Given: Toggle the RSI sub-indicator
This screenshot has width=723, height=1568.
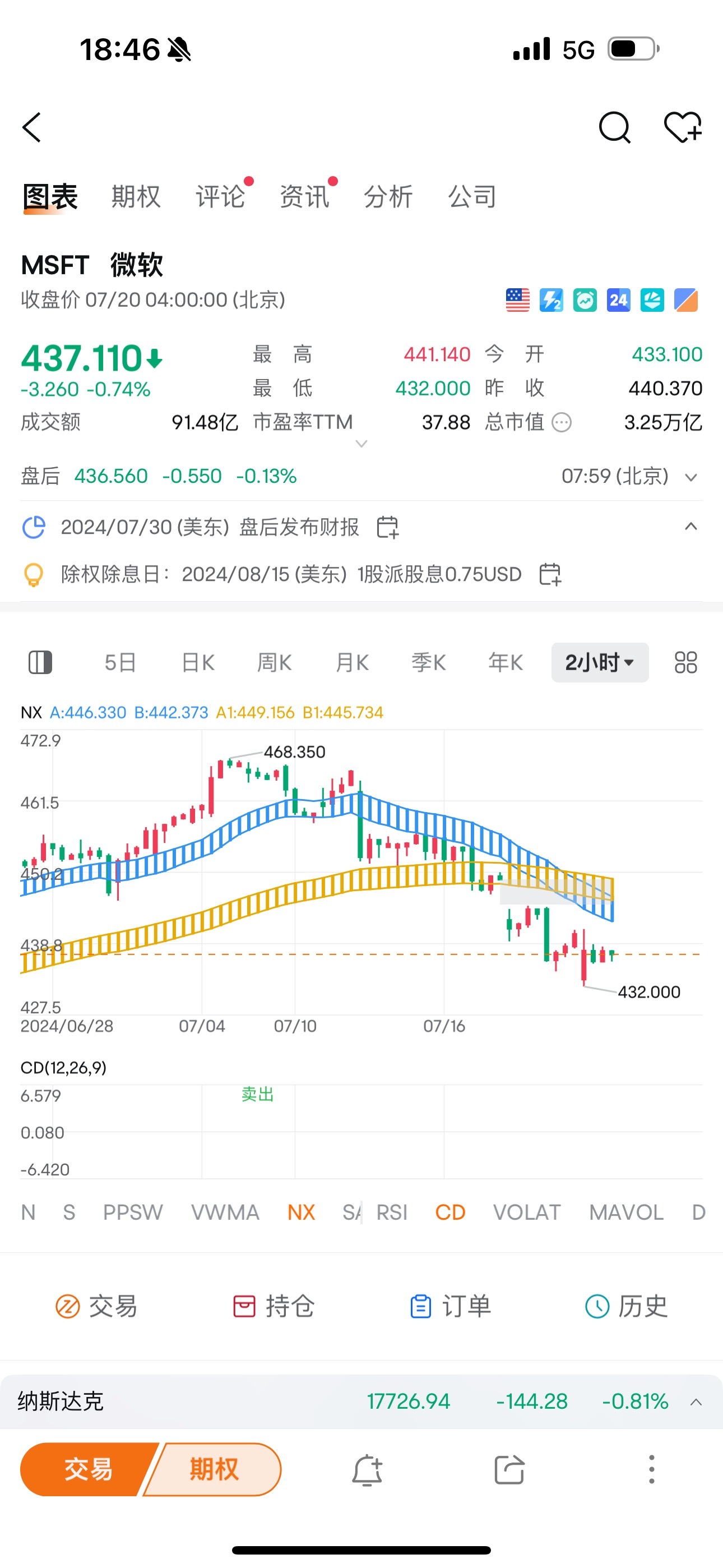Looking at the screenshot, I should pos(392,1212).
